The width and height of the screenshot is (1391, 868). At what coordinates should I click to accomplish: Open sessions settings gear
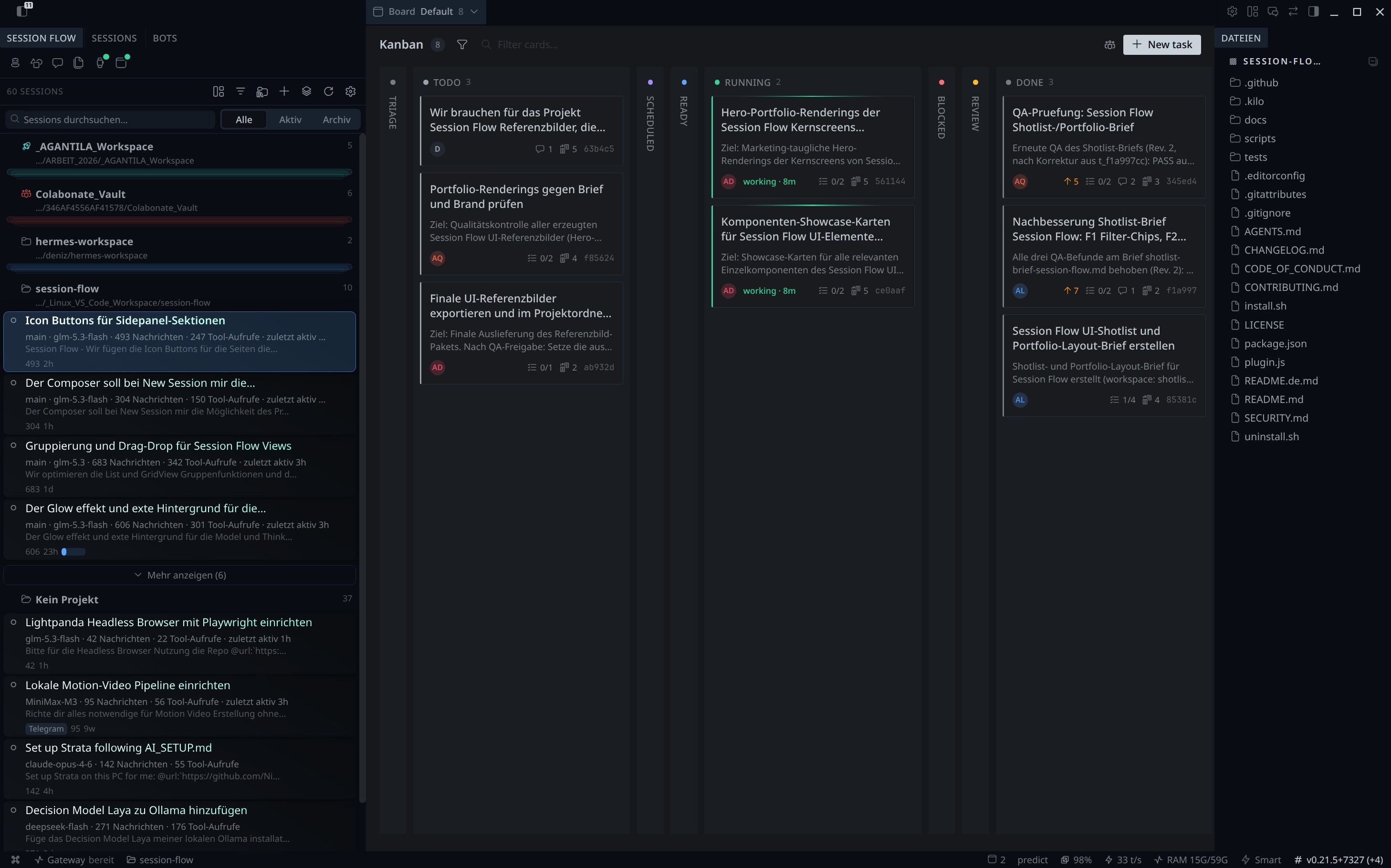(350, 91)
